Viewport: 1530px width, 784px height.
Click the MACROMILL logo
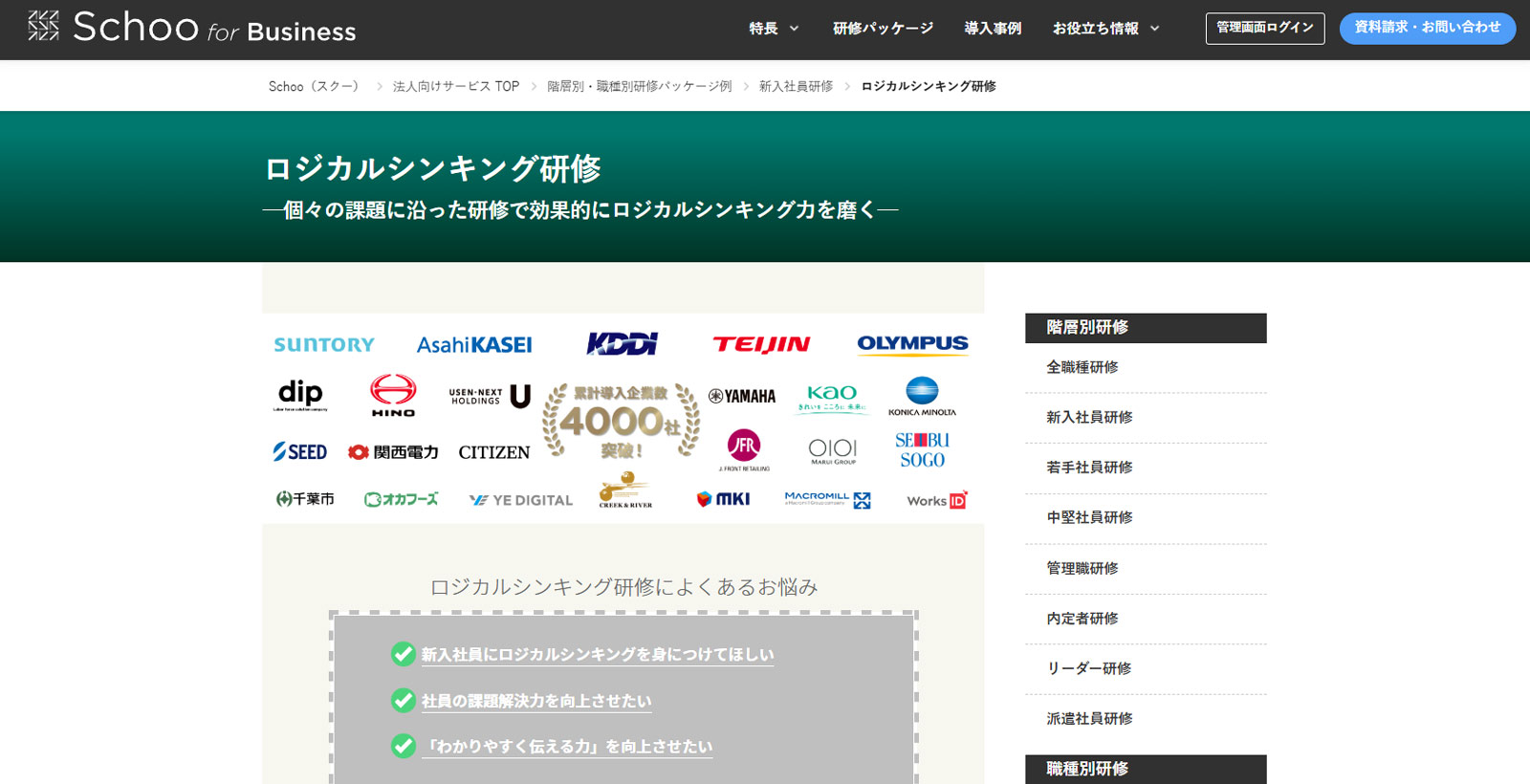tap(827, 499)
